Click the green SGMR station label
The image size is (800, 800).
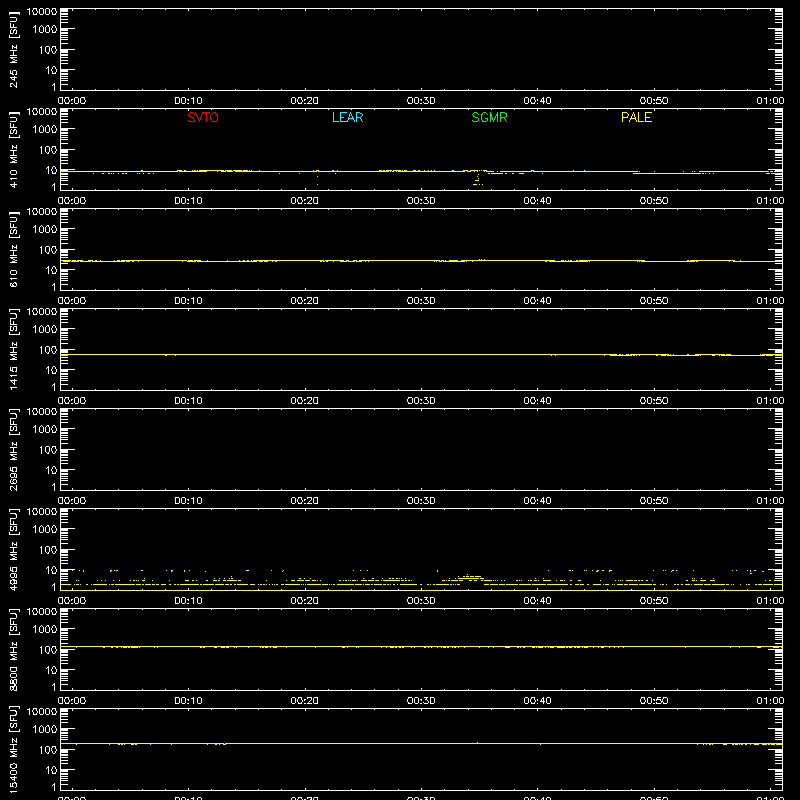489,117
